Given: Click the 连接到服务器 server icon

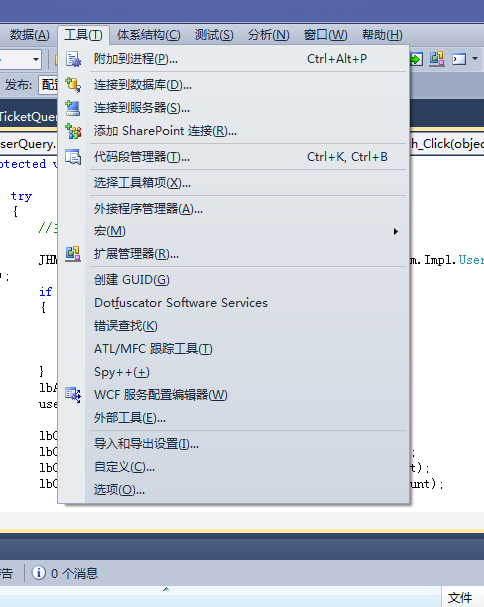Looking at the screenshot, I should [x=73, y=108].
